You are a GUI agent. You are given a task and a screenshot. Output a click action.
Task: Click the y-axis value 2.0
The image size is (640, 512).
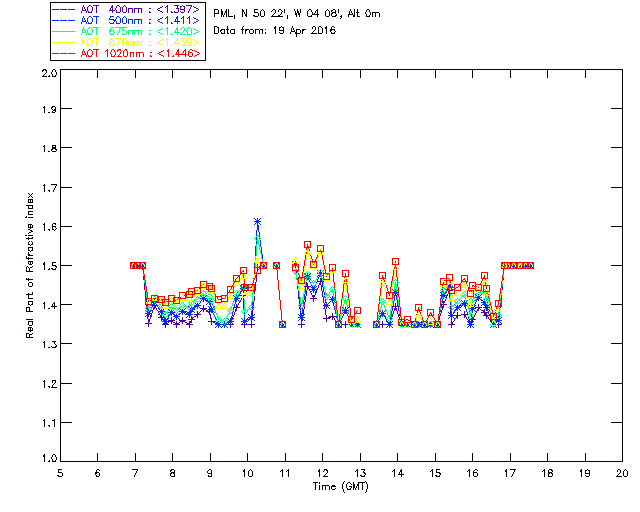point(49,73)
